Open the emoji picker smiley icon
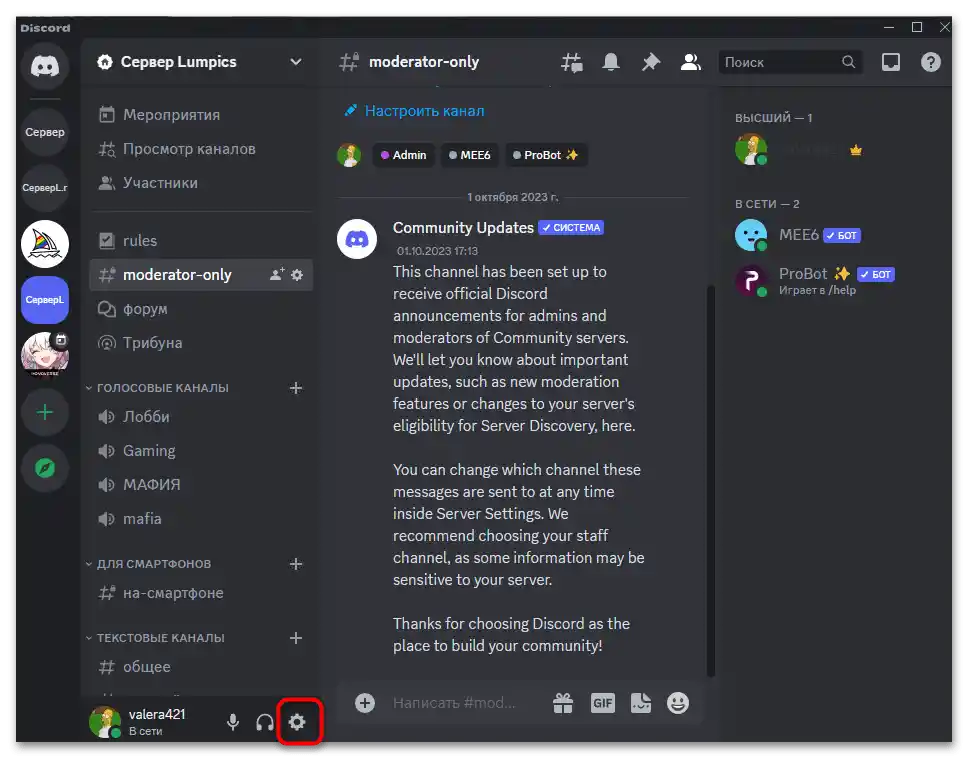This screenshot has width=968, height=758. point(678,702)
